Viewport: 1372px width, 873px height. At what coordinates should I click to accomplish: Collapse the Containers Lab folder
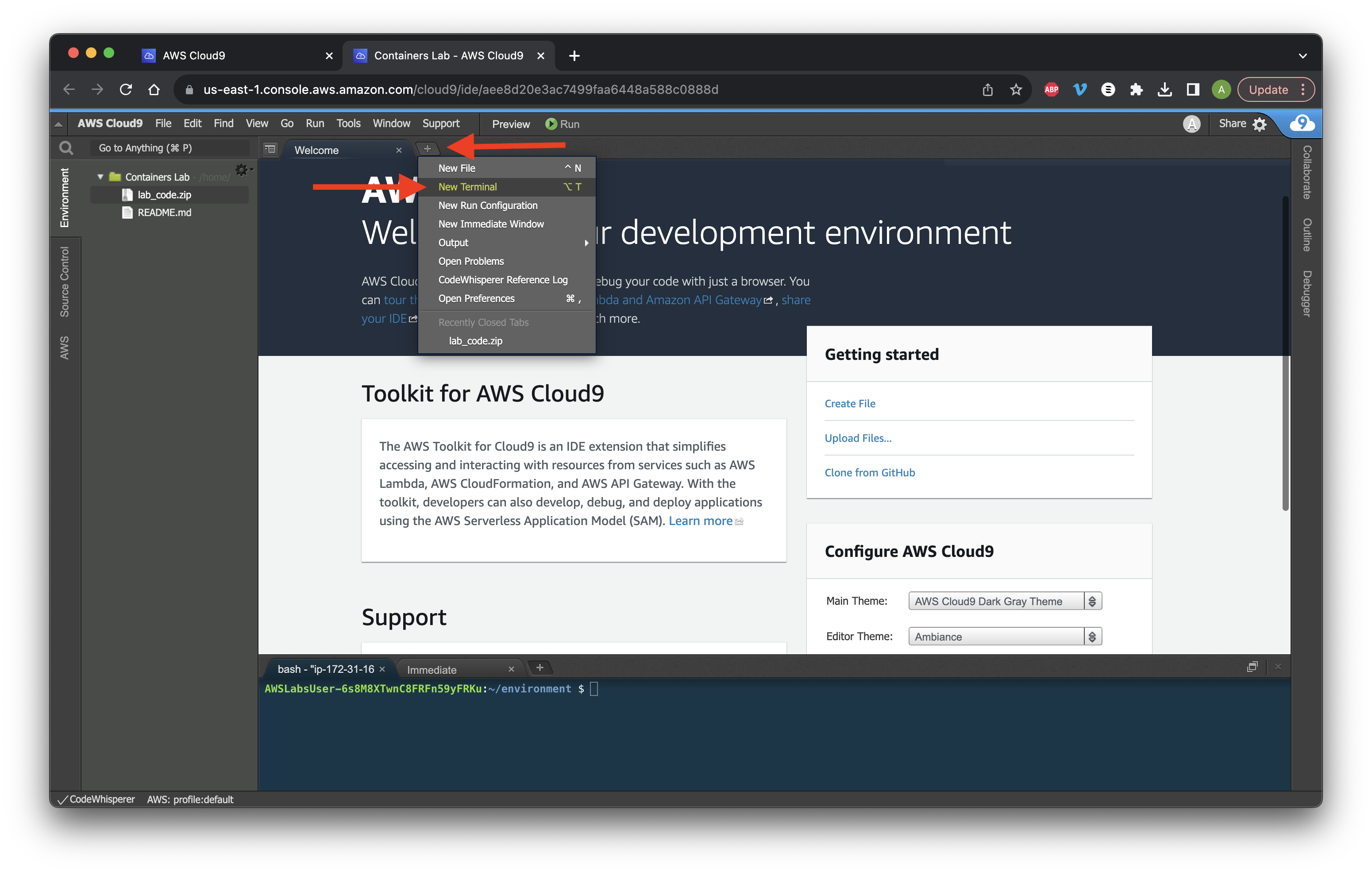(x=100, y=177)
